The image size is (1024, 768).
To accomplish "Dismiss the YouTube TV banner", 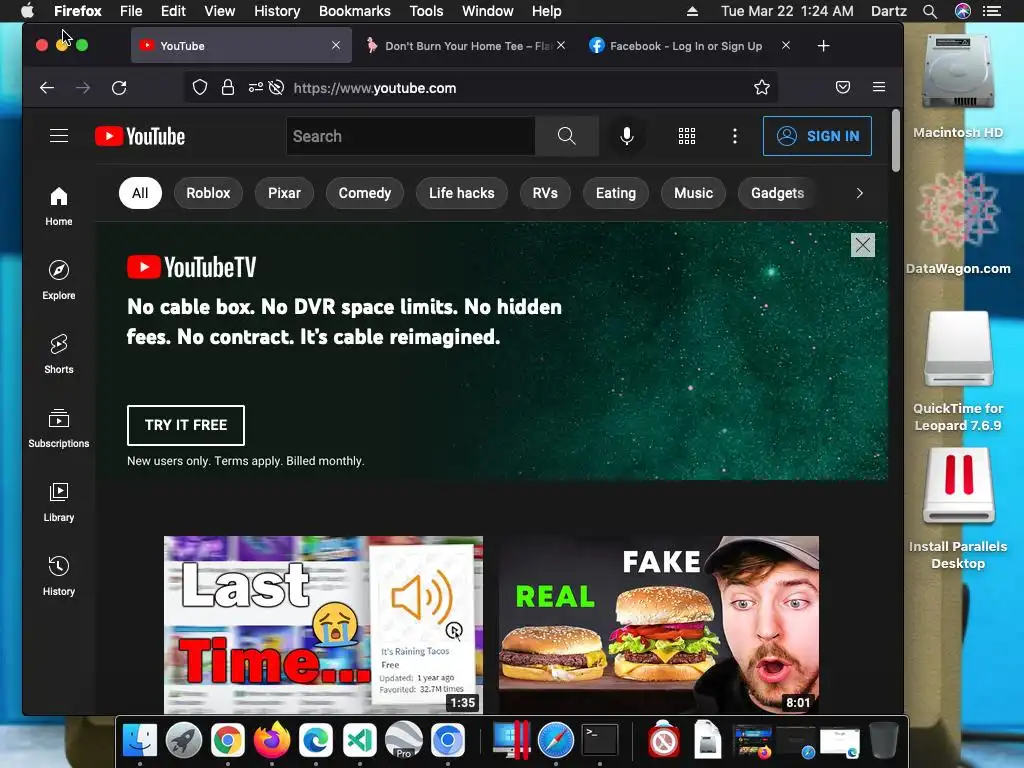I will point(863,245).
